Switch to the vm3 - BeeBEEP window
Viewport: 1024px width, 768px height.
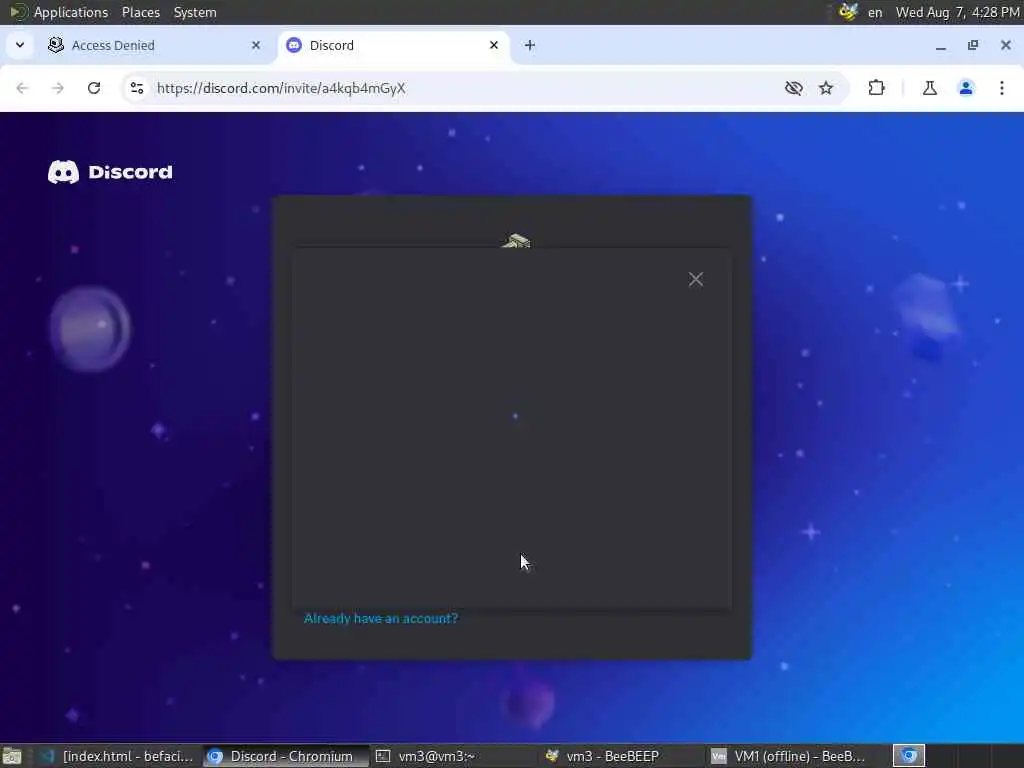[622, 756]
